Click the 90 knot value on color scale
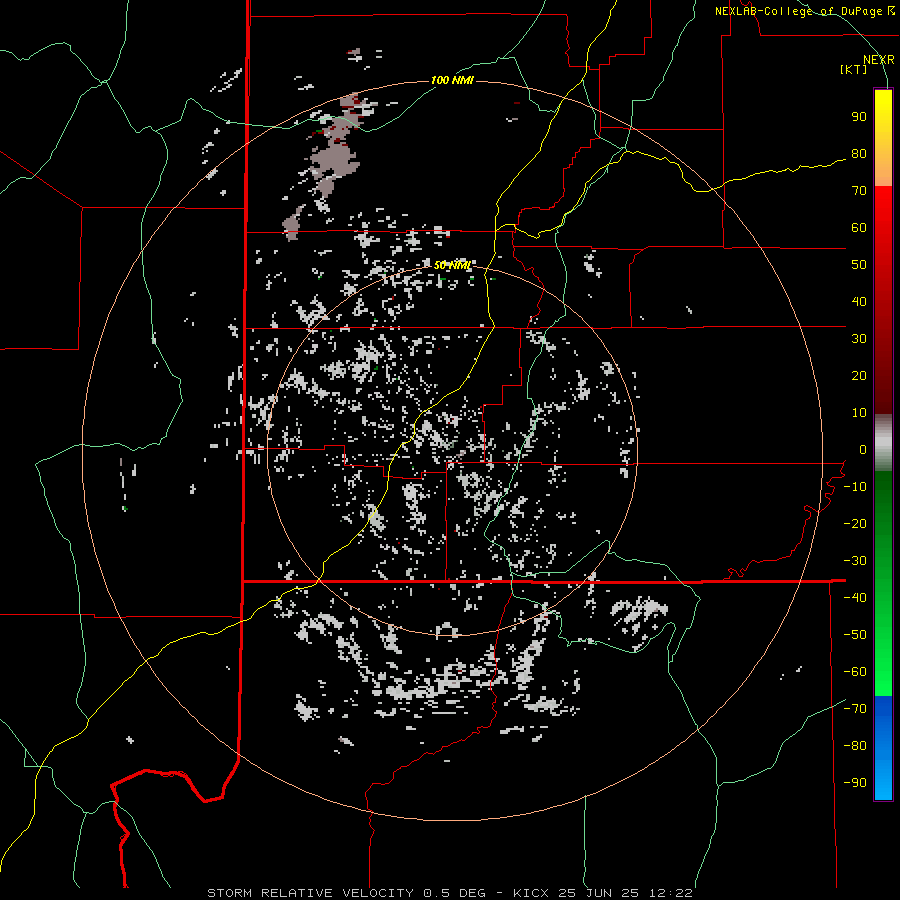900x900 pixels. [x=859, y=117]
